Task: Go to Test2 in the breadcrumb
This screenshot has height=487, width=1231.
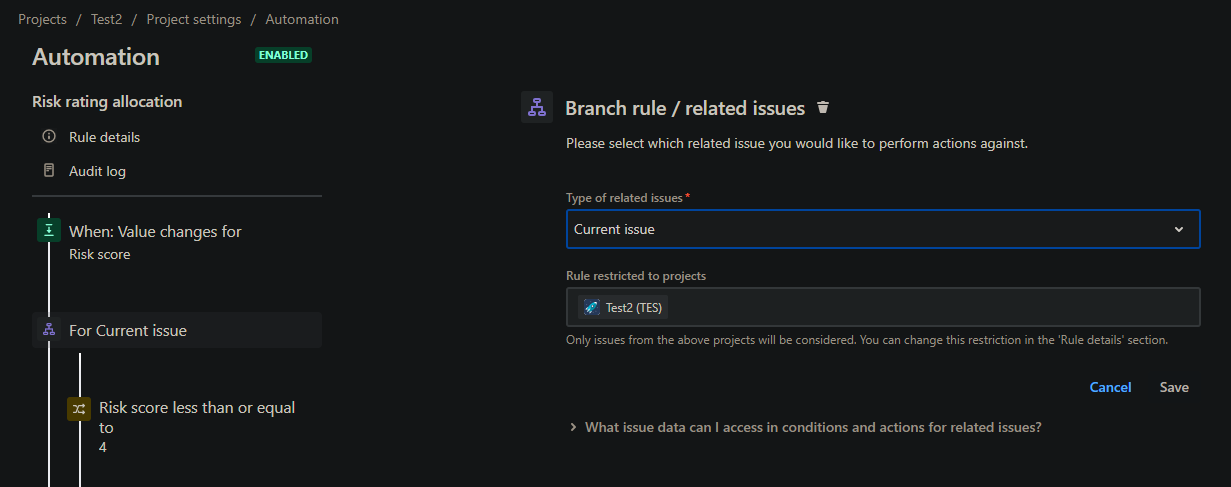Action: click(x=106, y=19)
